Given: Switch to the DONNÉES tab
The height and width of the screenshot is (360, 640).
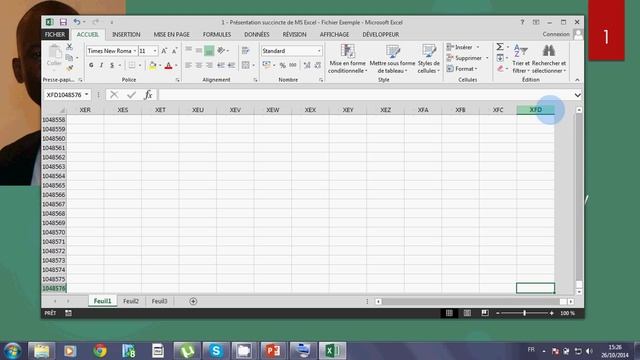Looking at the screenshot, I should (257, 35).
